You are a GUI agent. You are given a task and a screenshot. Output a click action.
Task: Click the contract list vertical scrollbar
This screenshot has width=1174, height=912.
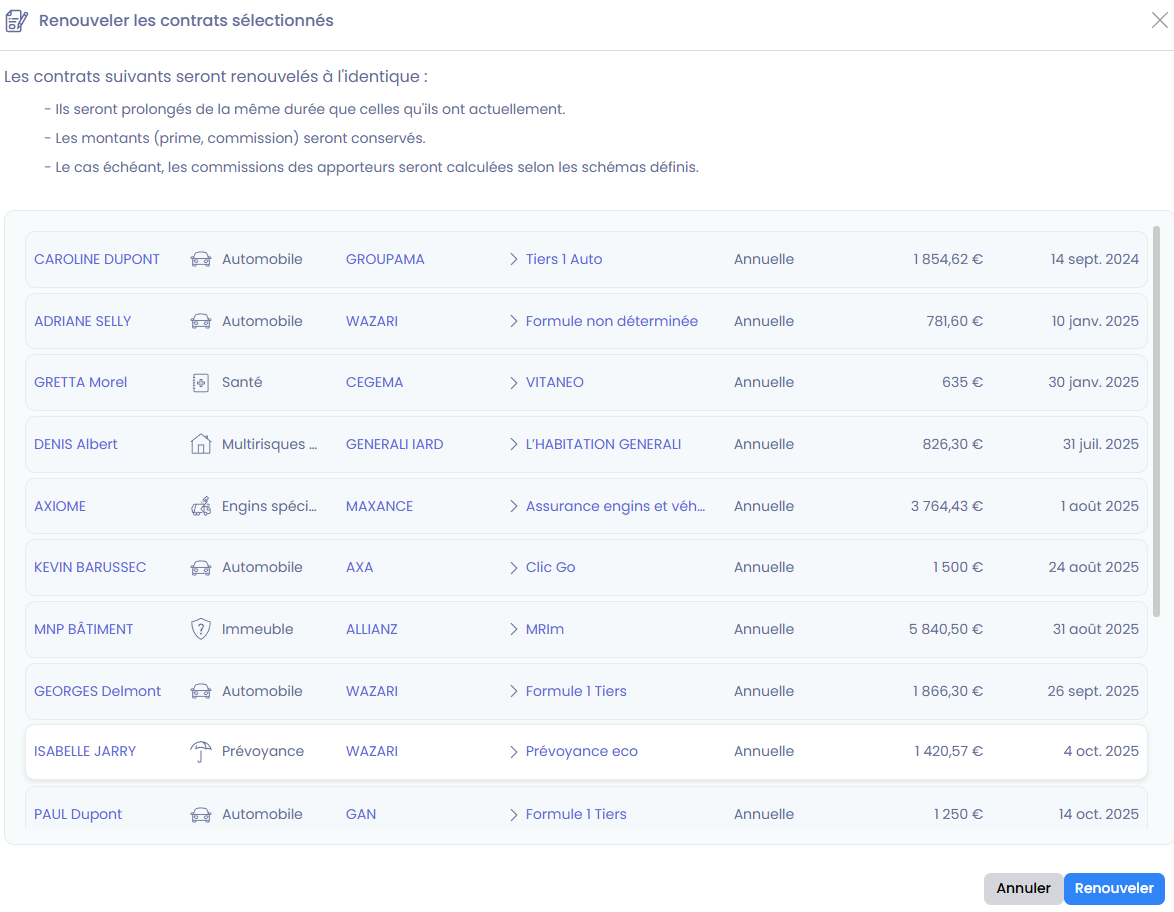tap(1157, 421)
